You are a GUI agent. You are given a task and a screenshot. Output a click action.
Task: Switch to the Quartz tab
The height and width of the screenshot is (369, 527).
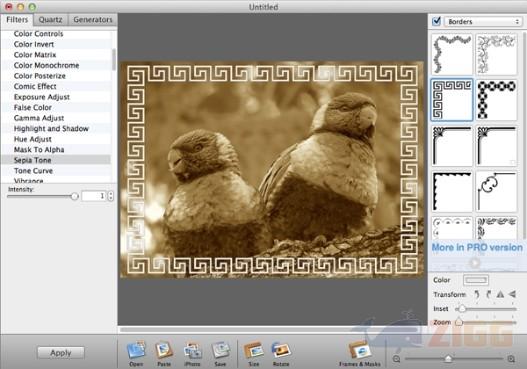pyautogui.click(x=50, y=19)
